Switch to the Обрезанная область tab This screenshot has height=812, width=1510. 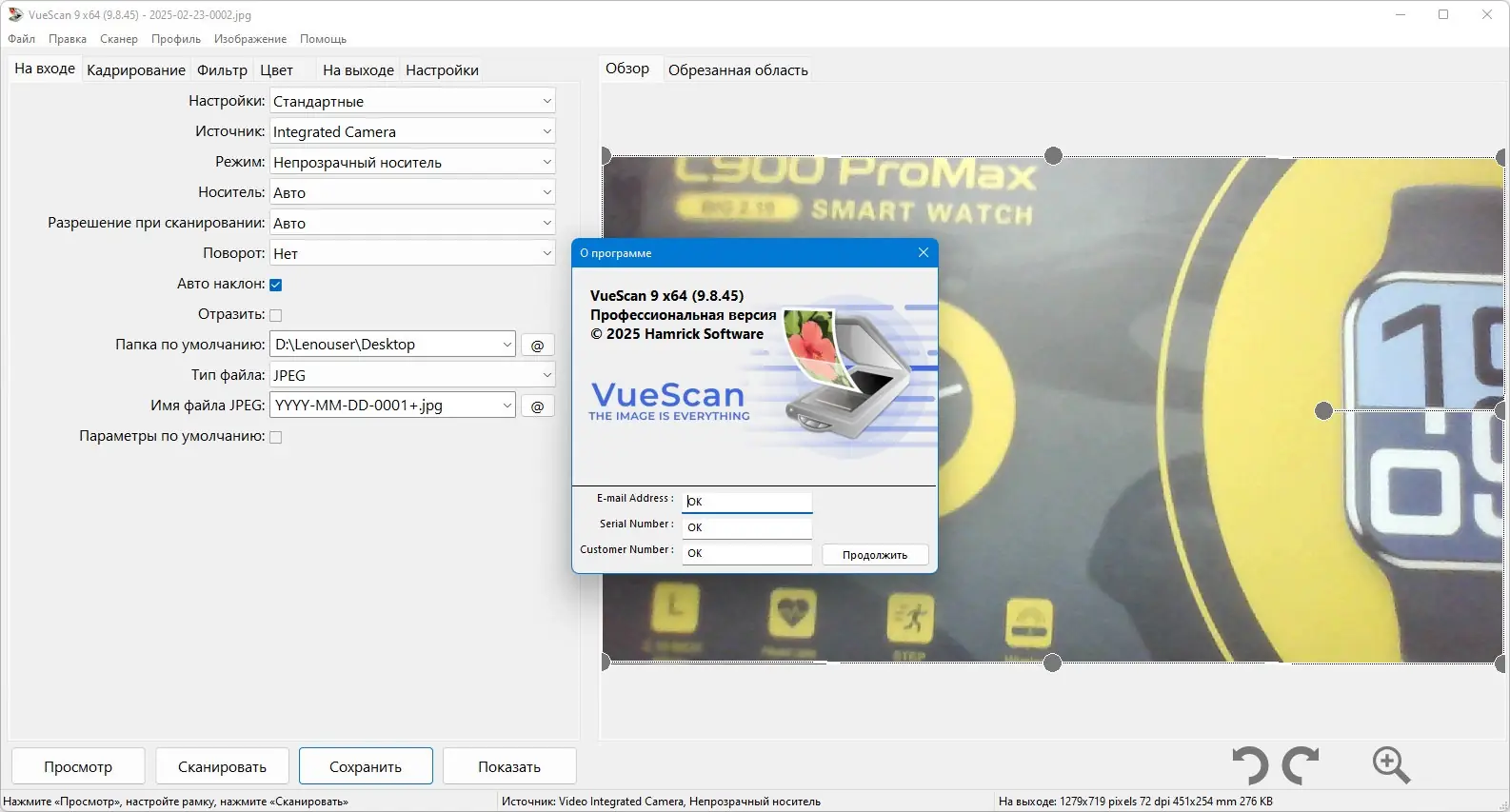click(738, 70)
